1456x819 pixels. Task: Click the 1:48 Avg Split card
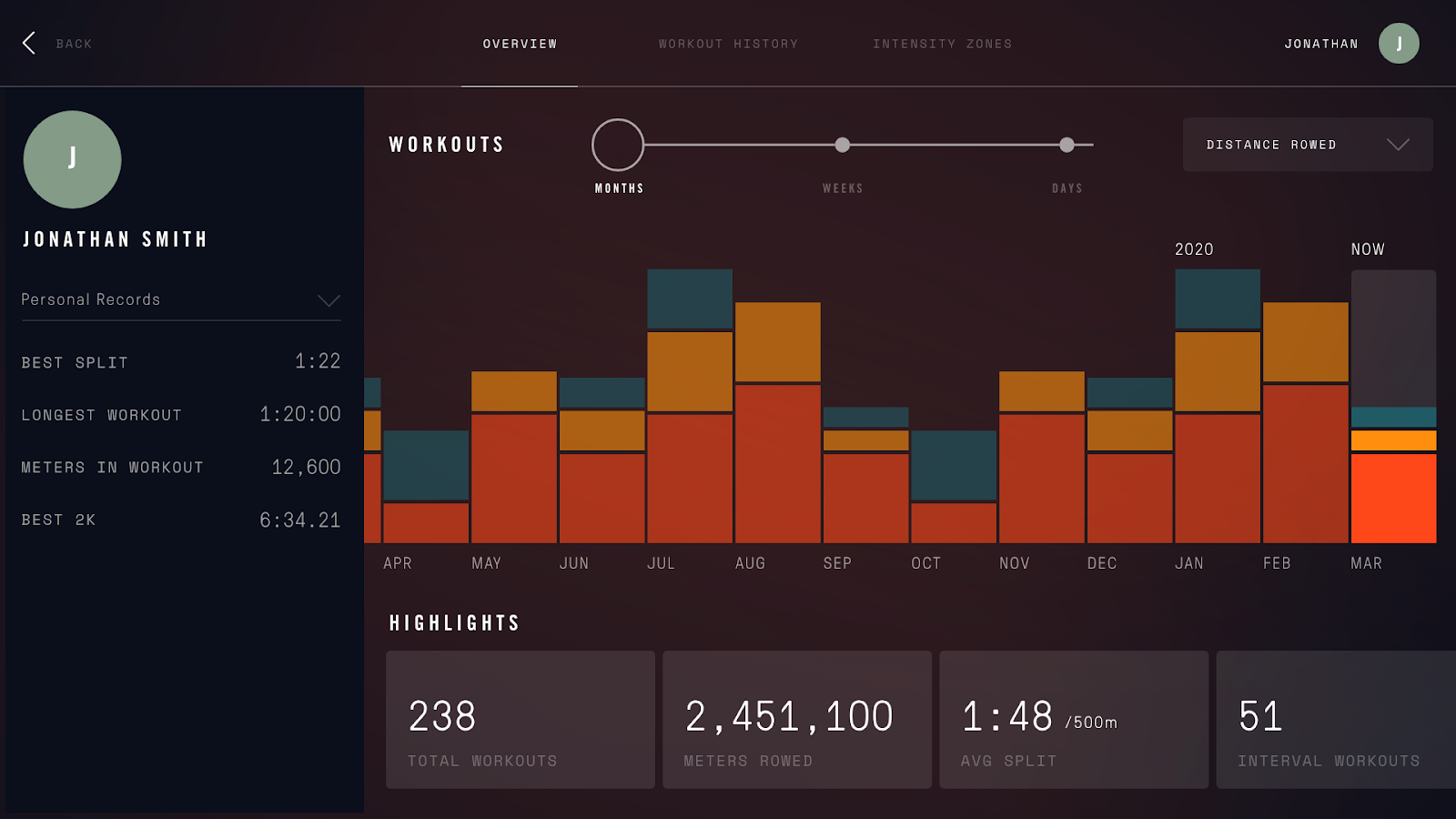tap(1074, 719)
